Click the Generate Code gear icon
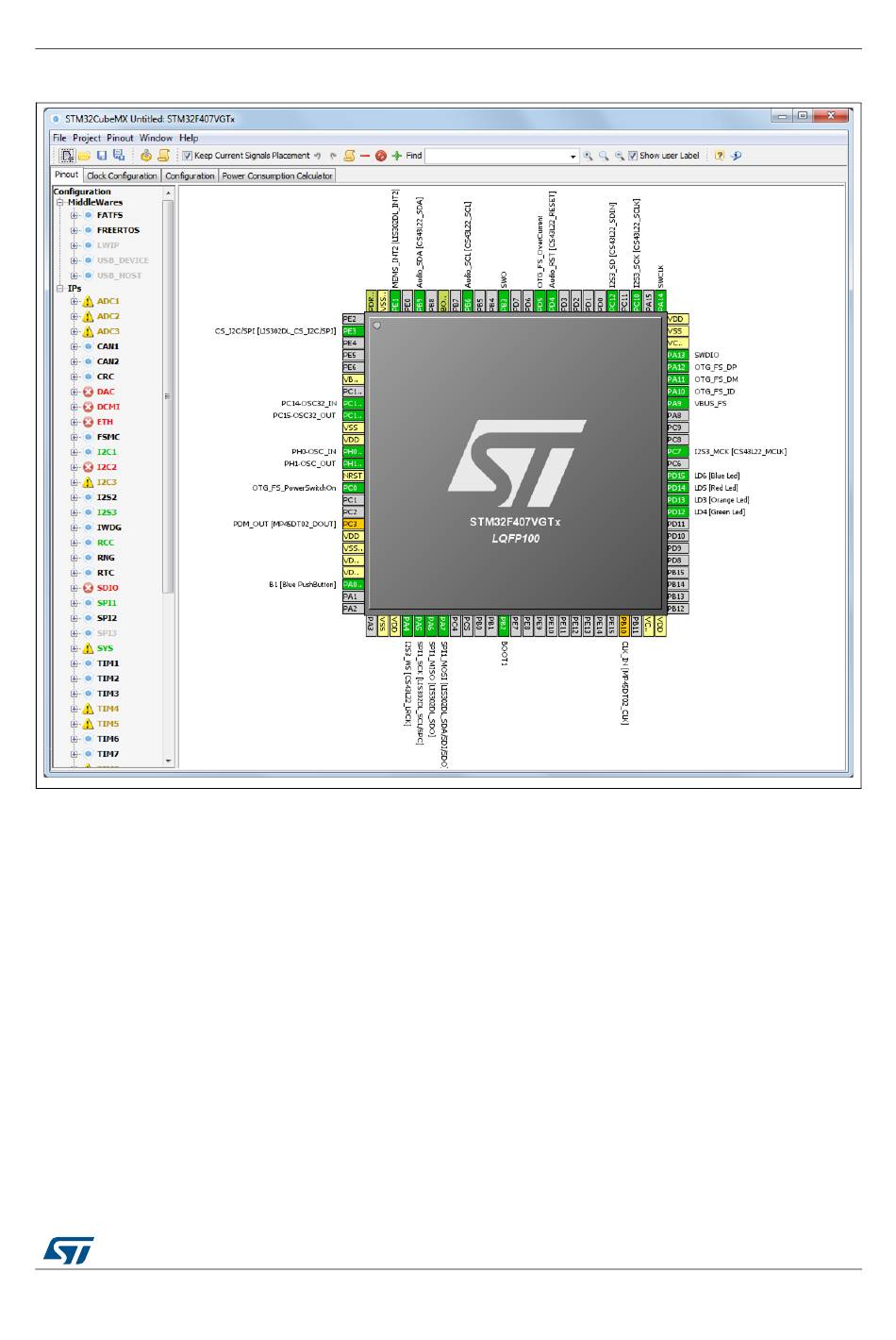 pos(146,156)
